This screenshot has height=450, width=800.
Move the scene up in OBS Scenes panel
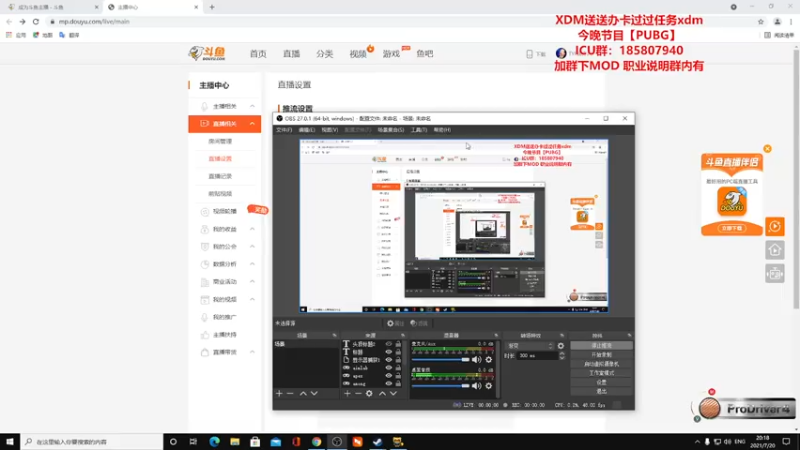point(303,393)
